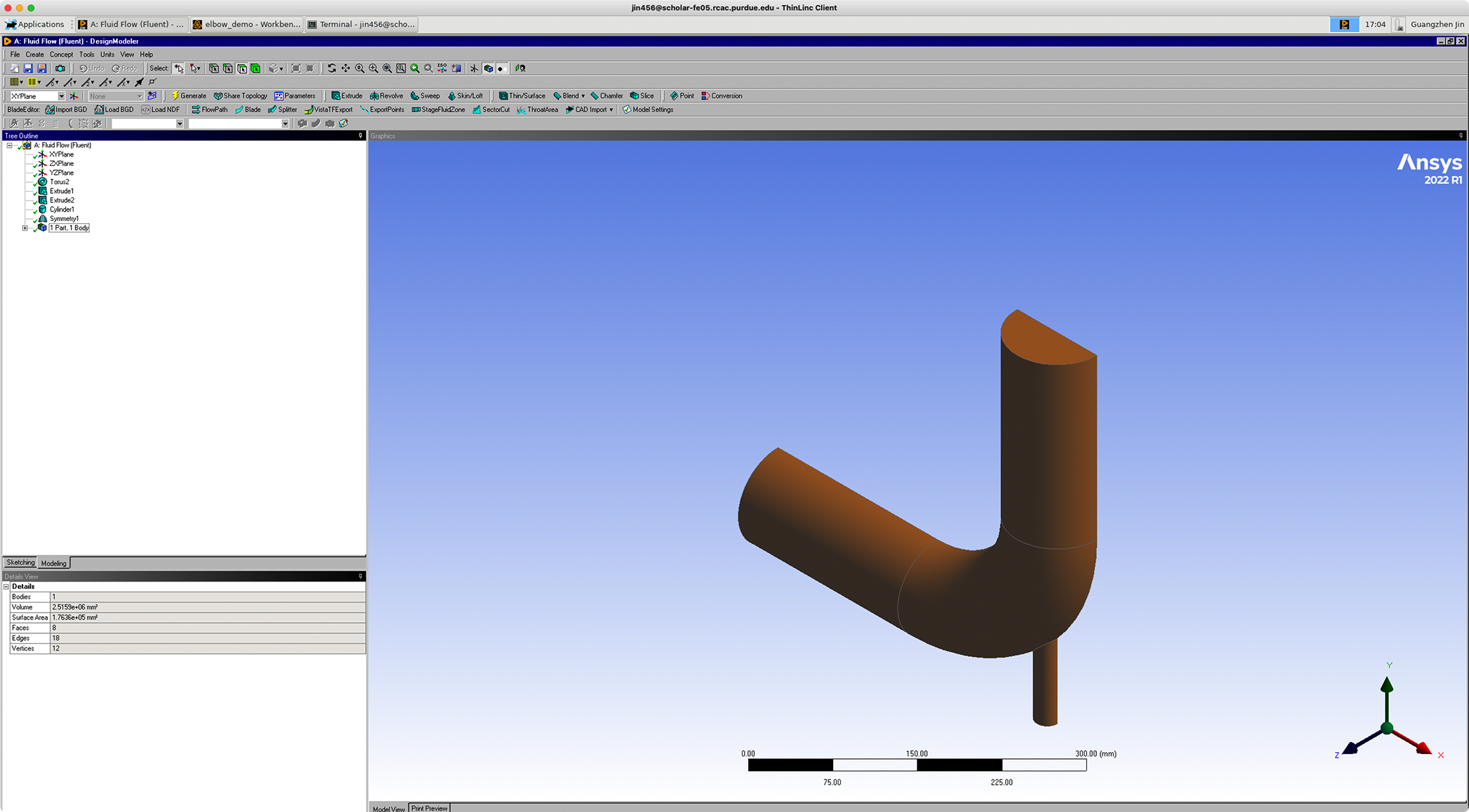Open the Terminal window from taskbar

tap(361, 24)
